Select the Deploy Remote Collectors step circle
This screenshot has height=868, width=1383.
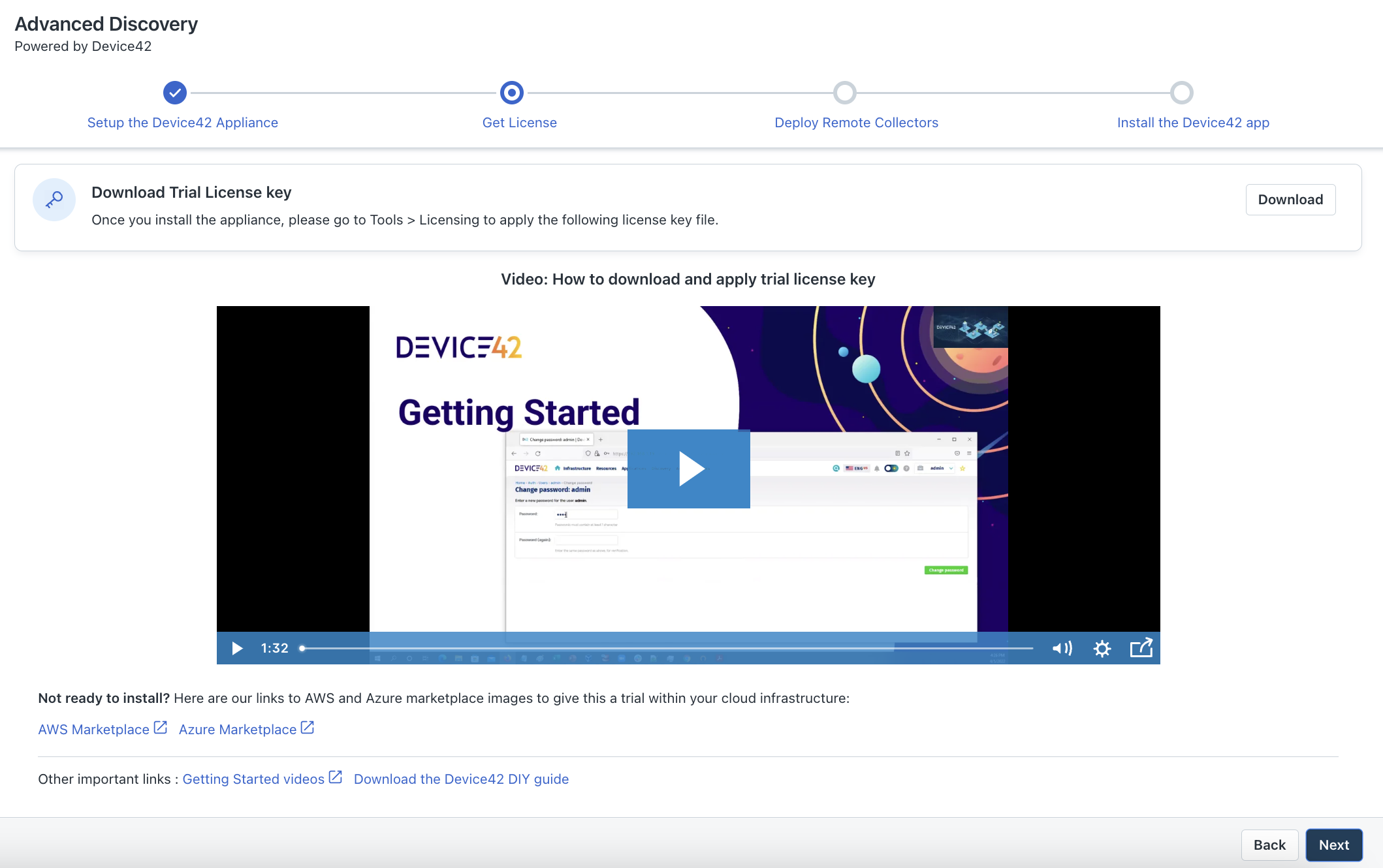844,93
